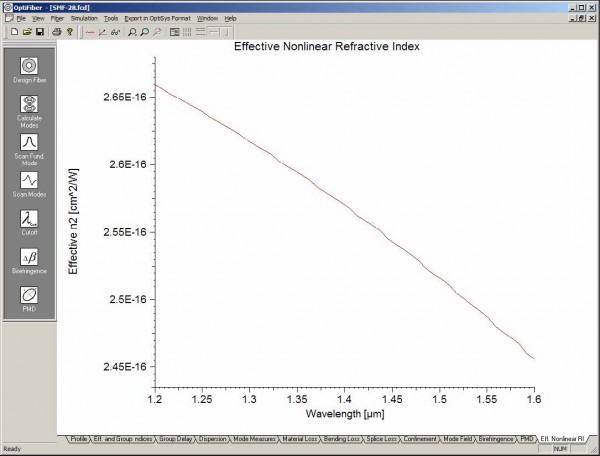The image size is (600, 456).
Task: Switch to the Mode Measures tab
Action: (x=254, y=439)
